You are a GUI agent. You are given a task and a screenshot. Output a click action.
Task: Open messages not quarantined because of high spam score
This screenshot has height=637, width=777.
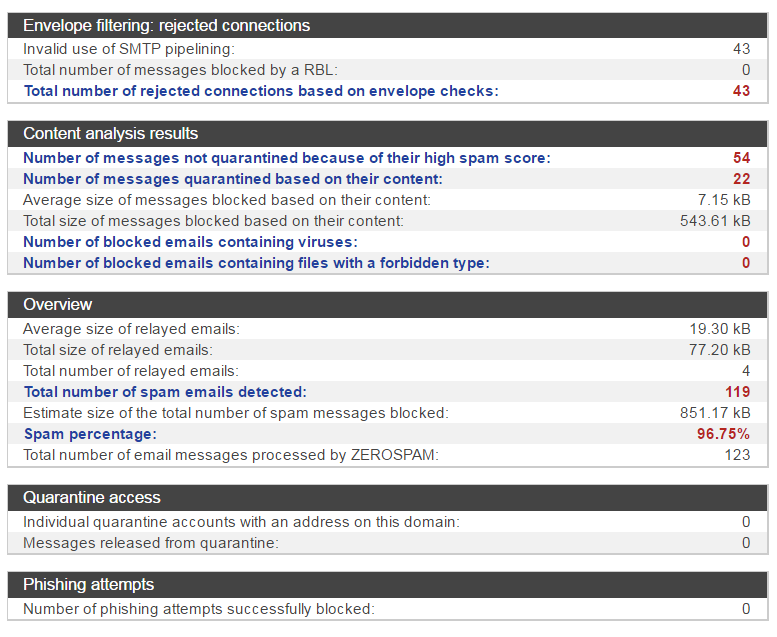click(x=287, y=158)
